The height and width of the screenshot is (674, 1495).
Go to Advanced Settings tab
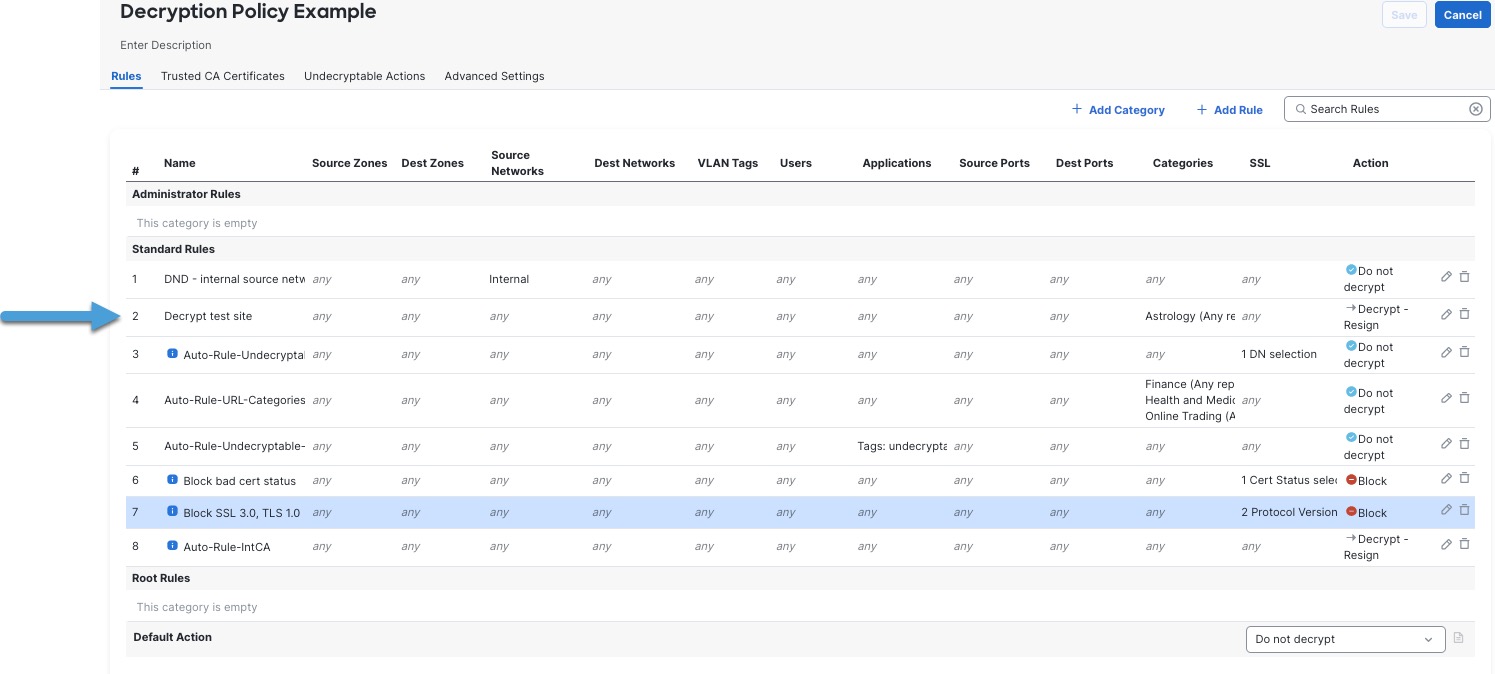(494, 76)
